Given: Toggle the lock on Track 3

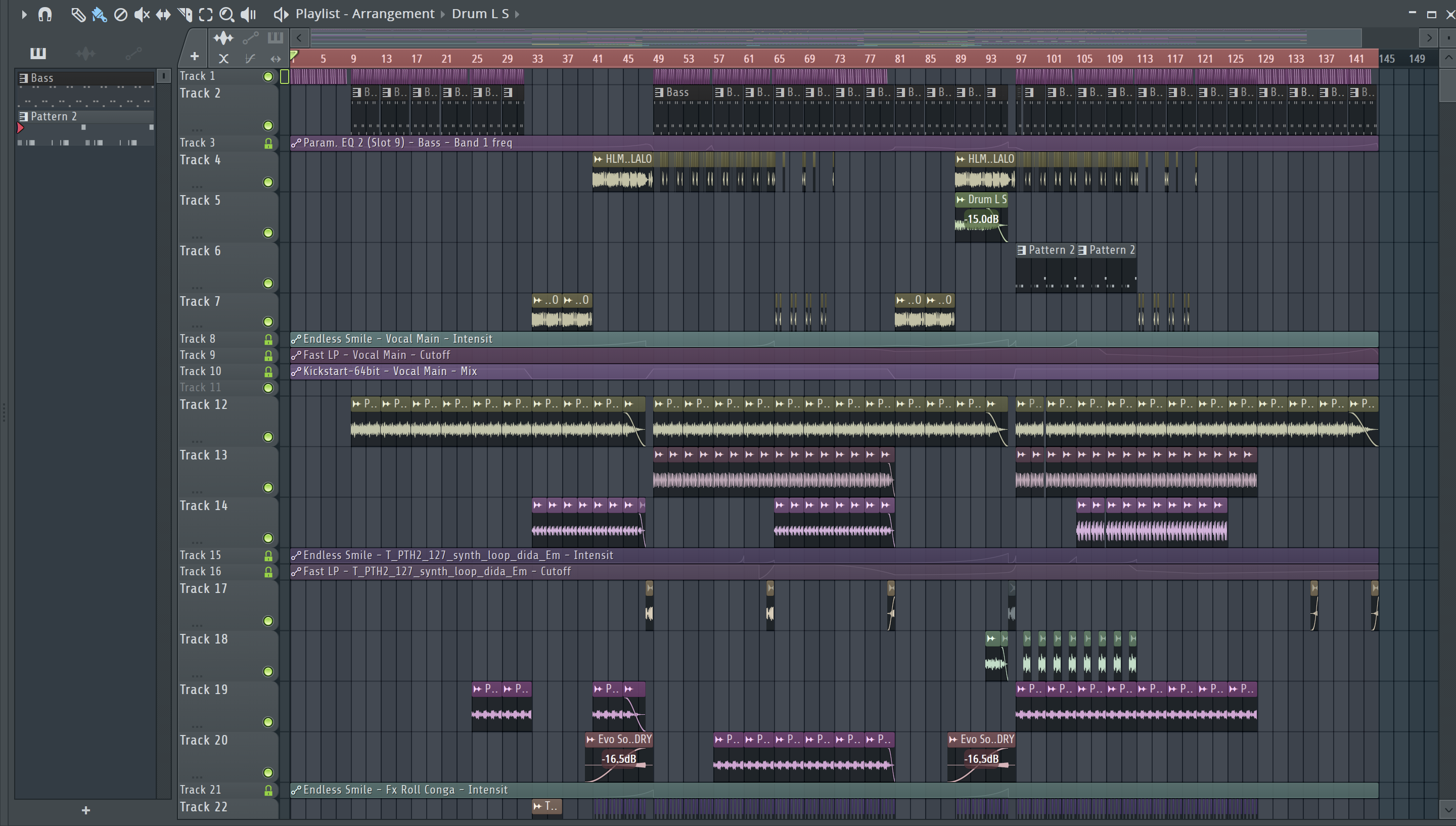Looking at the screenshot, I should pyautogui.click(x=268, y=144).
